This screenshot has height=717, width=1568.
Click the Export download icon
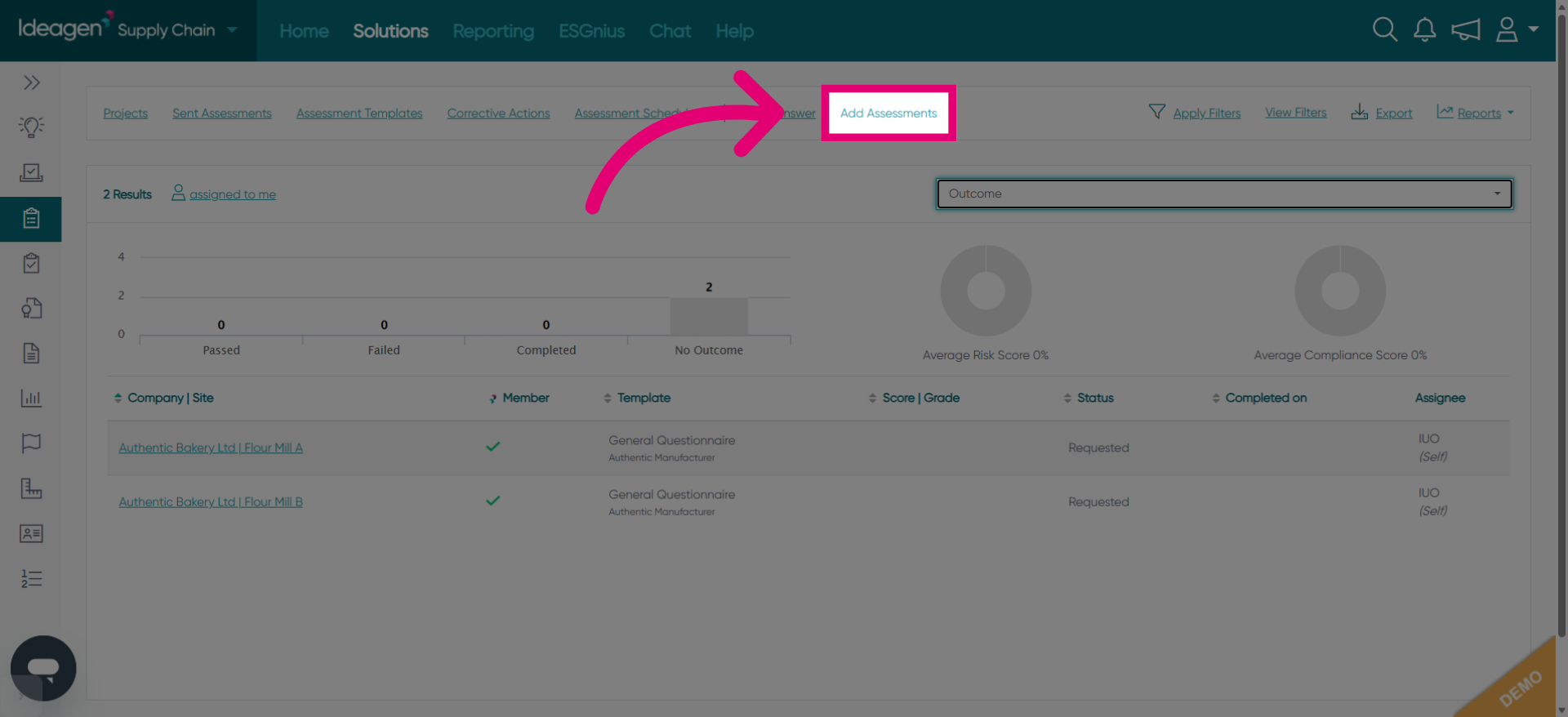click(1359, 112)
